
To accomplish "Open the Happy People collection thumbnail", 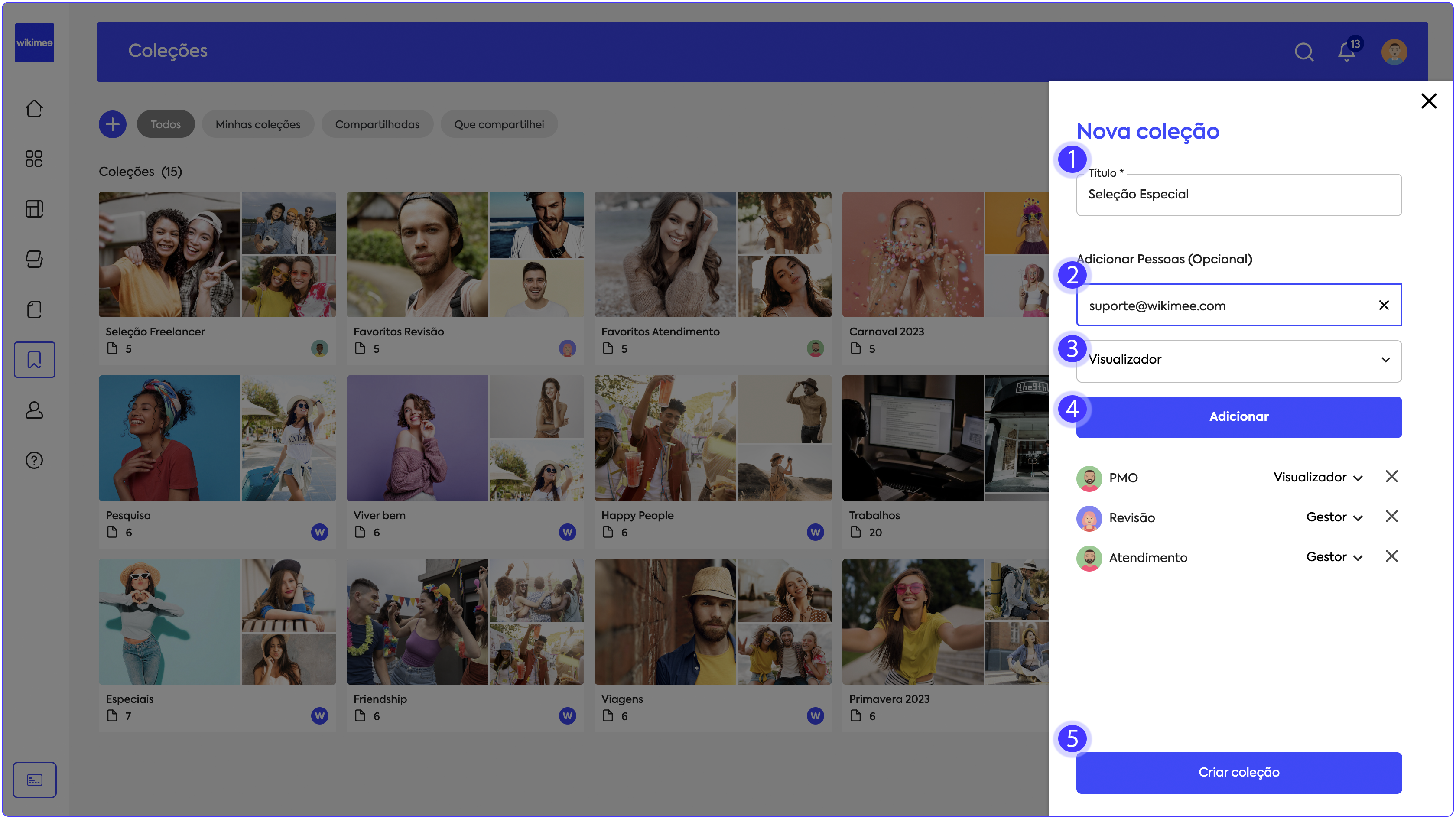I will tap(712, 438).
